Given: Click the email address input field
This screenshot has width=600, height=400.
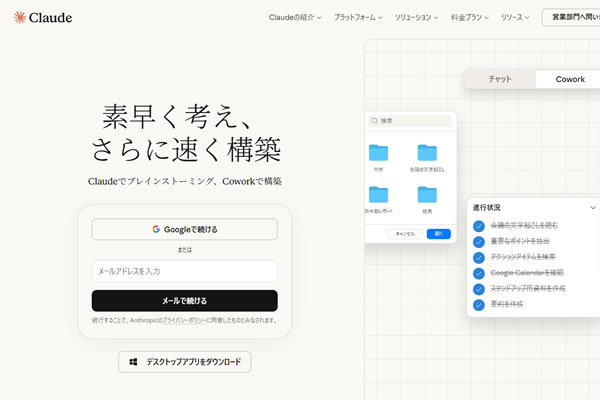Looking at the screenshot, I should 184,271.
